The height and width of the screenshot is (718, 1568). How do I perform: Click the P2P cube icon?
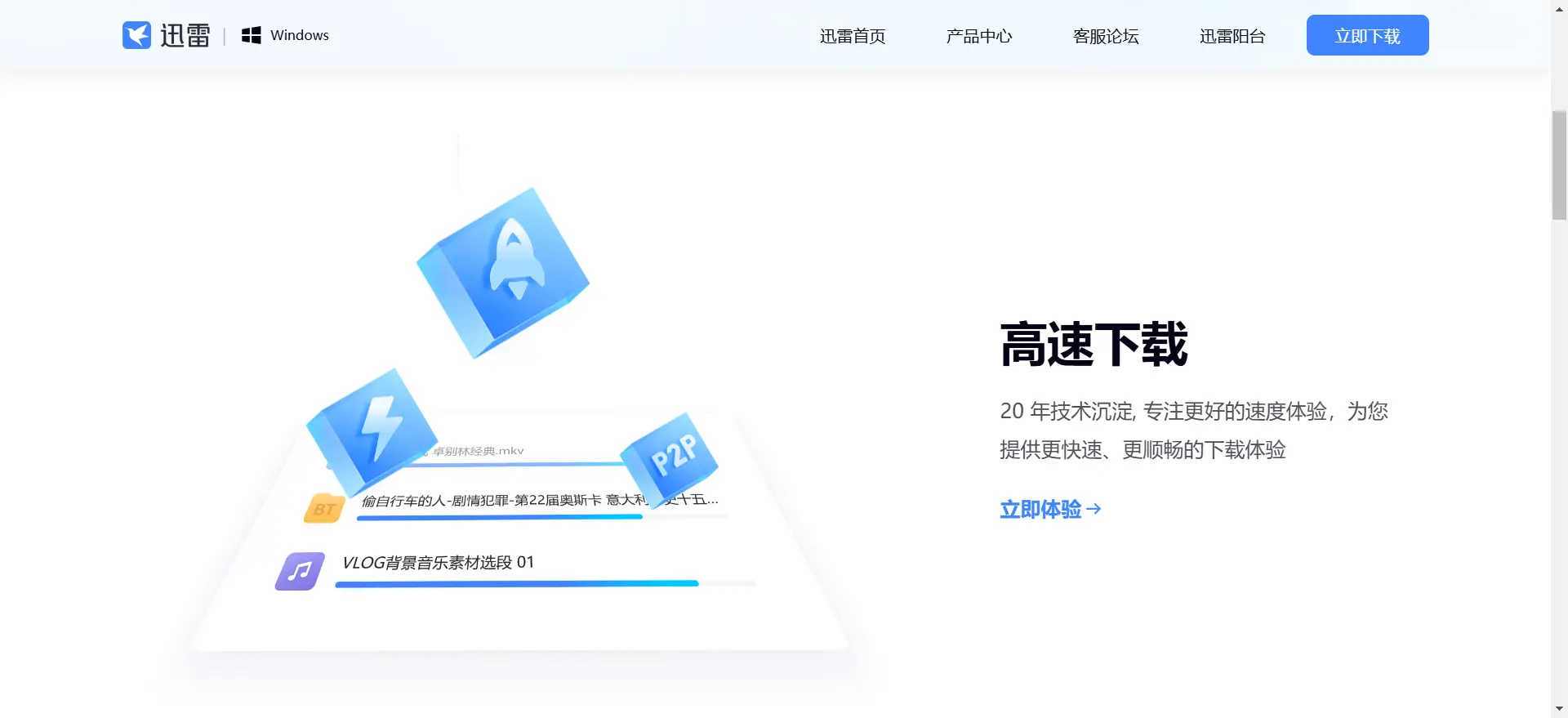670,459
